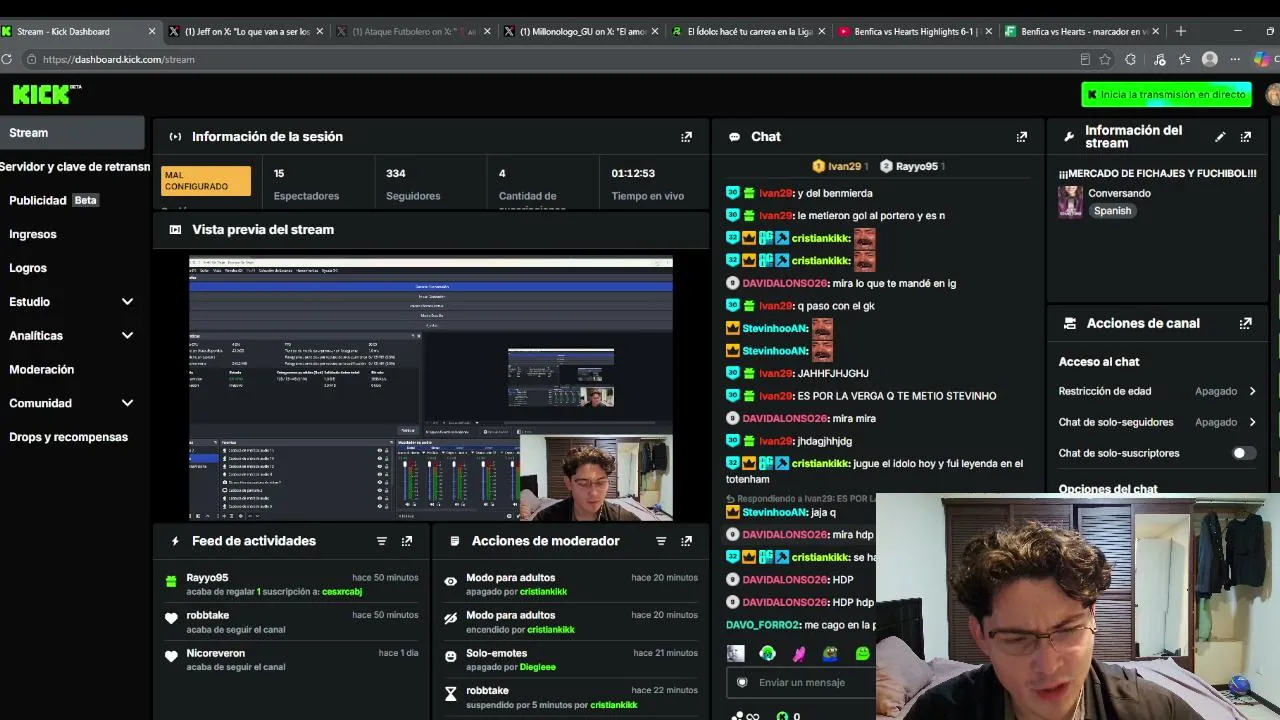The image size is (1280, 720).
Task: Click the green gift icon beside Rayyo95
Action: tap(171, 581)
